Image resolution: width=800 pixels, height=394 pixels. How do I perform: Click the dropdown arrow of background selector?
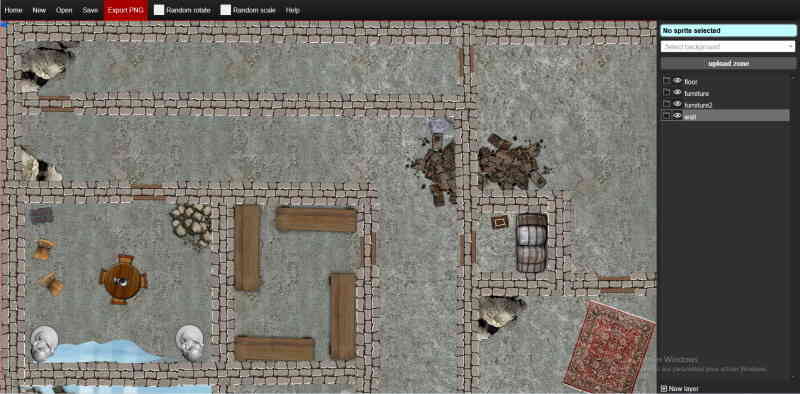[x=790, y=46]
